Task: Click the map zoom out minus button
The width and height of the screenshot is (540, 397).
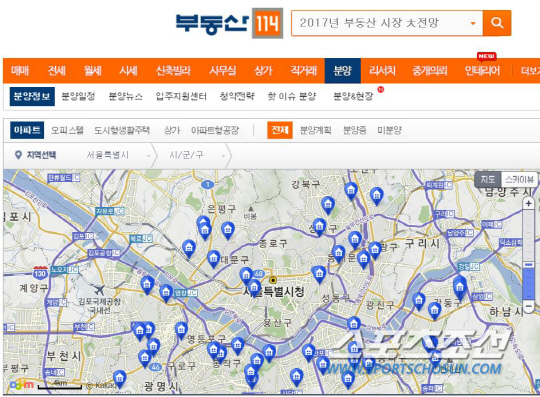Action: coord(528,305)
